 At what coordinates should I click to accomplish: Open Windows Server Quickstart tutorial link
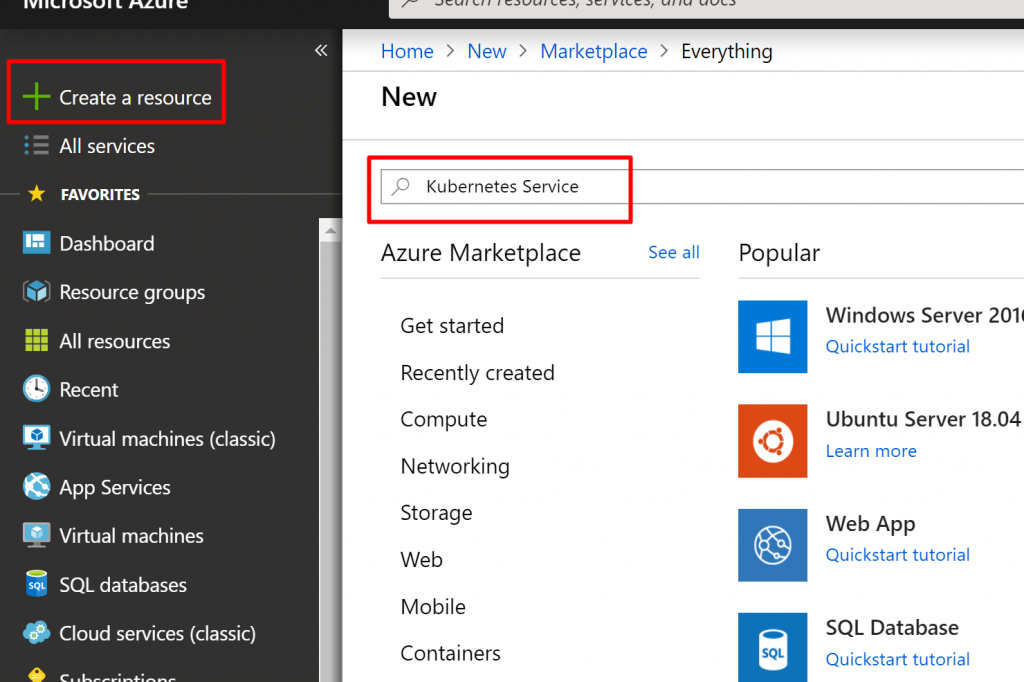(897, 346)
